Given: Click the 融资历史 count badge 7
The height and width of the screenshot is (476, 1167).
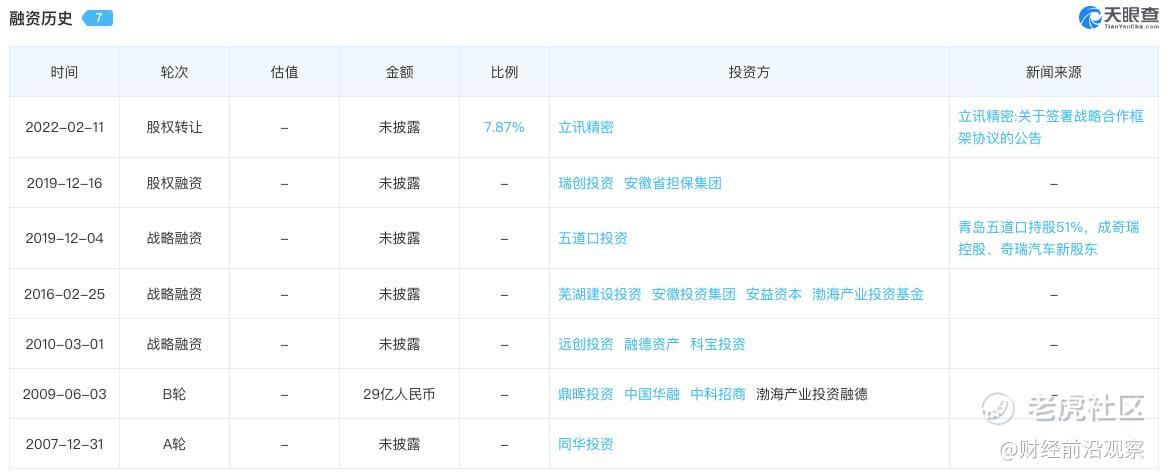Looking at the screenshot, I should [98, 18].
